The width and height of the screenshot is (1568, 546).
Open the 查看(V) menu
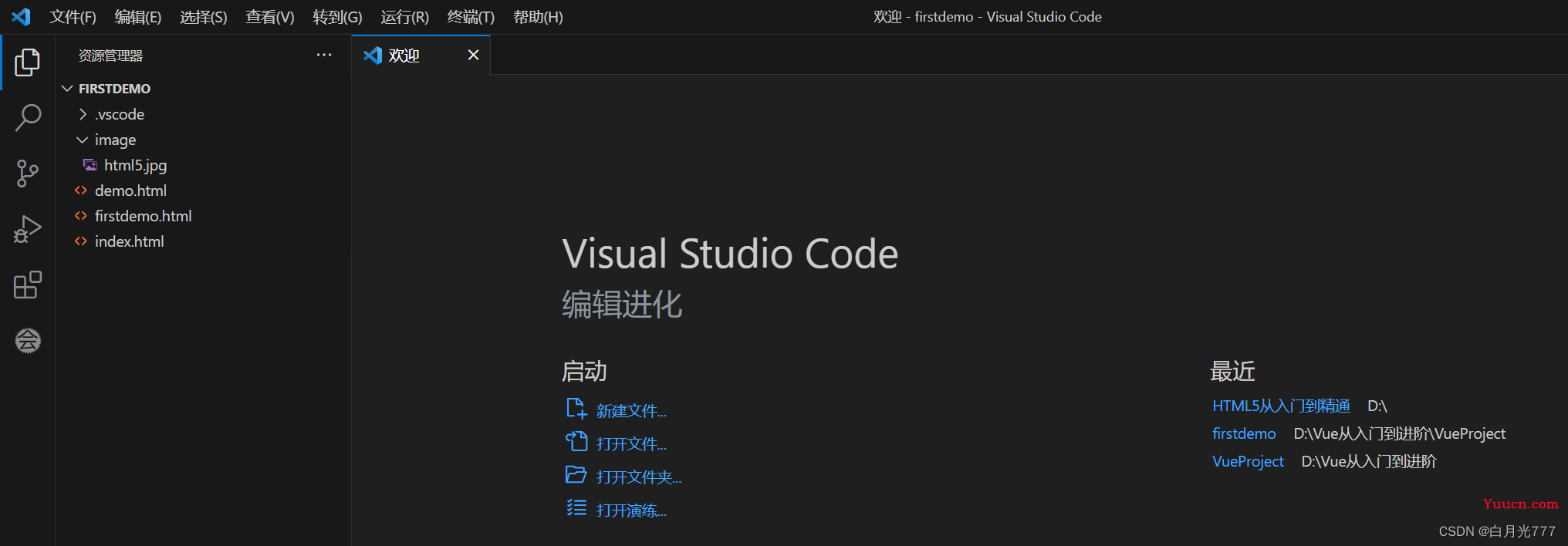coord(270,17)
